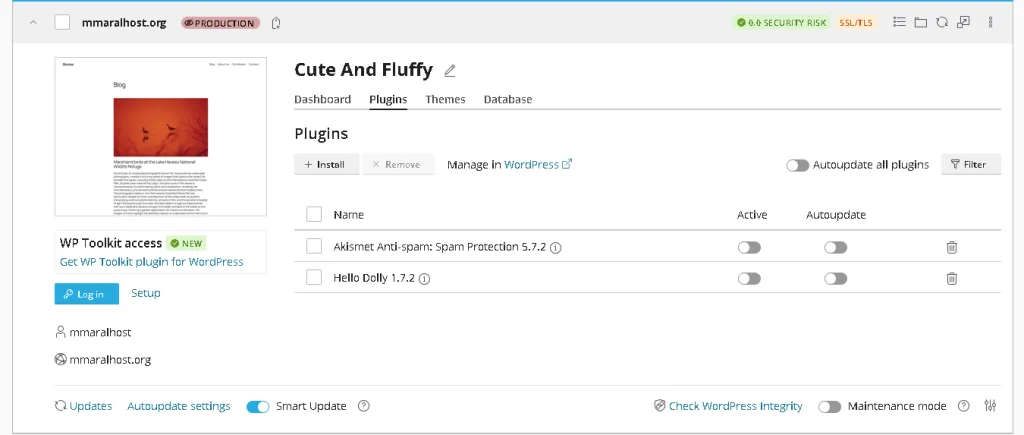This screenshot has height=435, width=1024.
Task: Tick the select-all plugins checkbox
Action: (314, 214)
